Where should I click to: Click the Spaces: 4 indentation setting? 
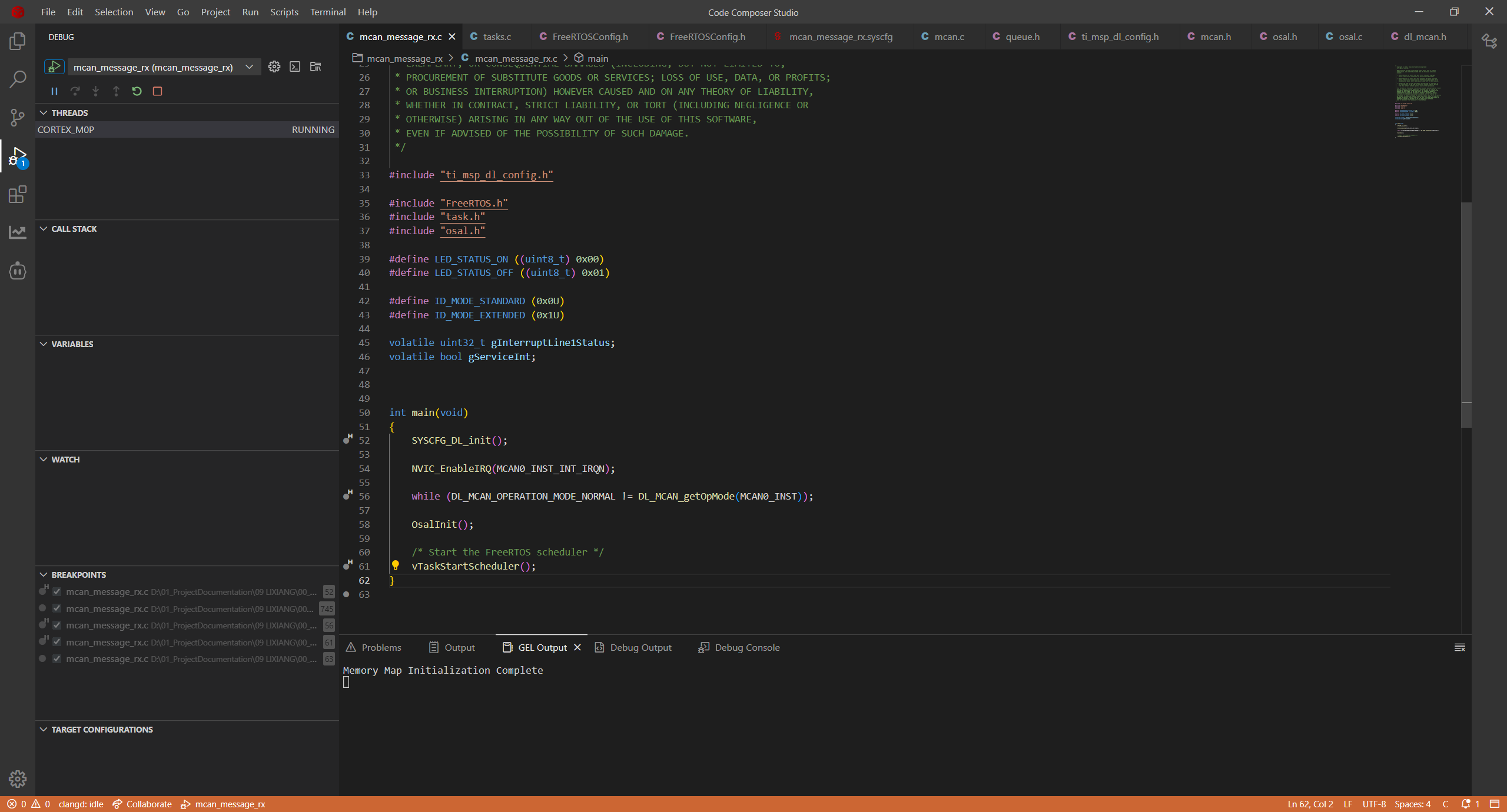(1412, 804)
